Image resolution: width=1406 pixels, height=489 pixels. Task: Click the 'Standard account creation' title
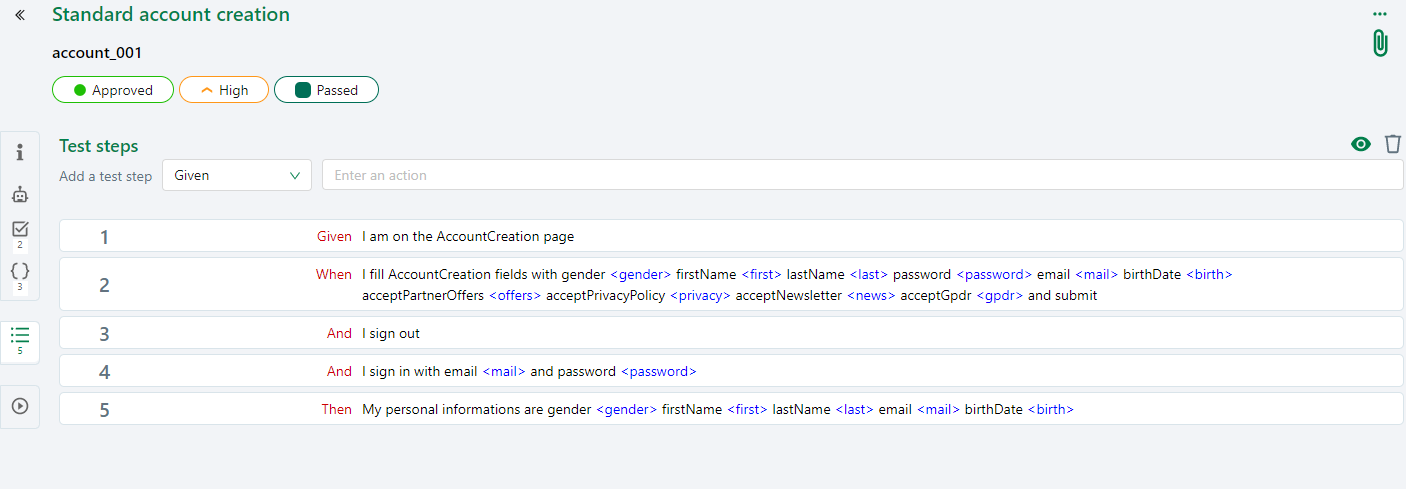171,15
